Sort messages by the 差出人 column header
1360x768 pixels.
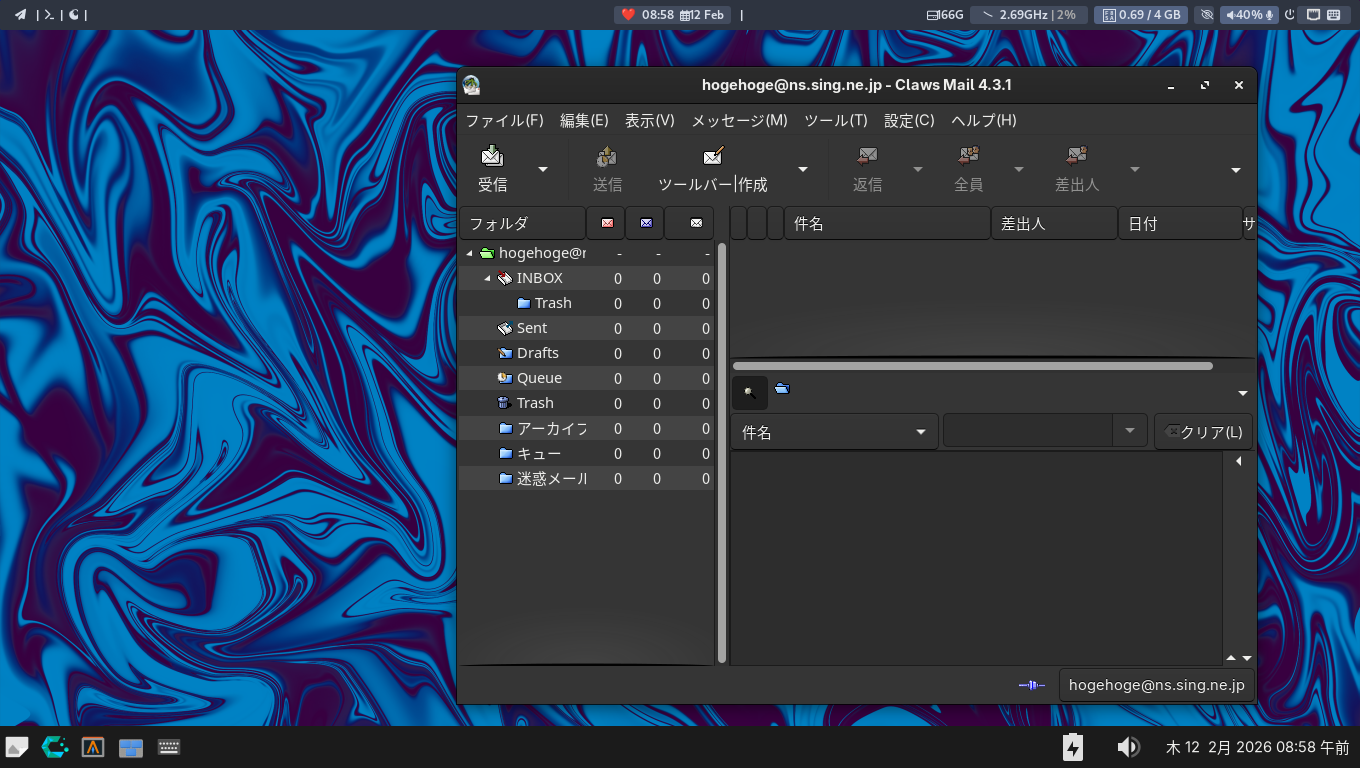point(1054,223)
